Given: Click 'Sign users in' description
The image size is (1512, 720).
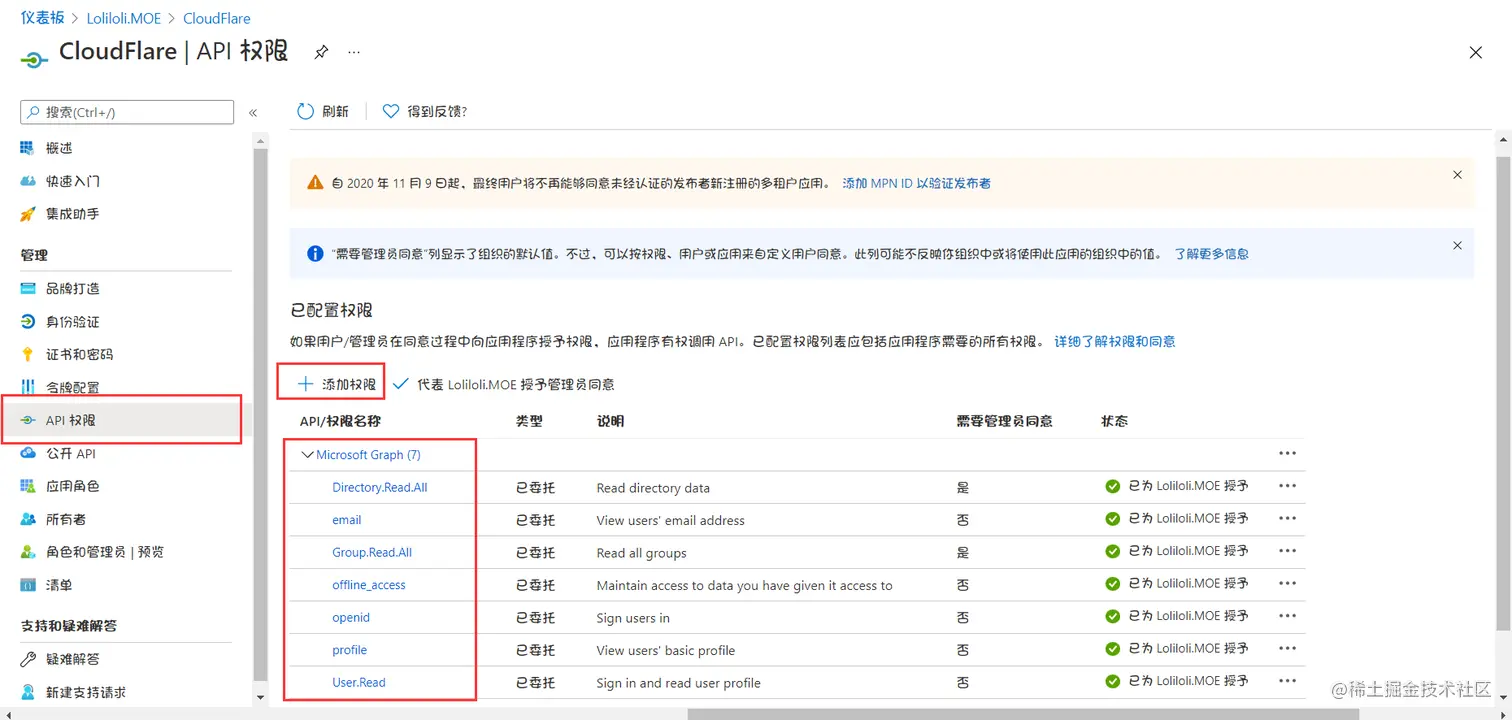Looking at the screenshot, I should tap(633, 618).
